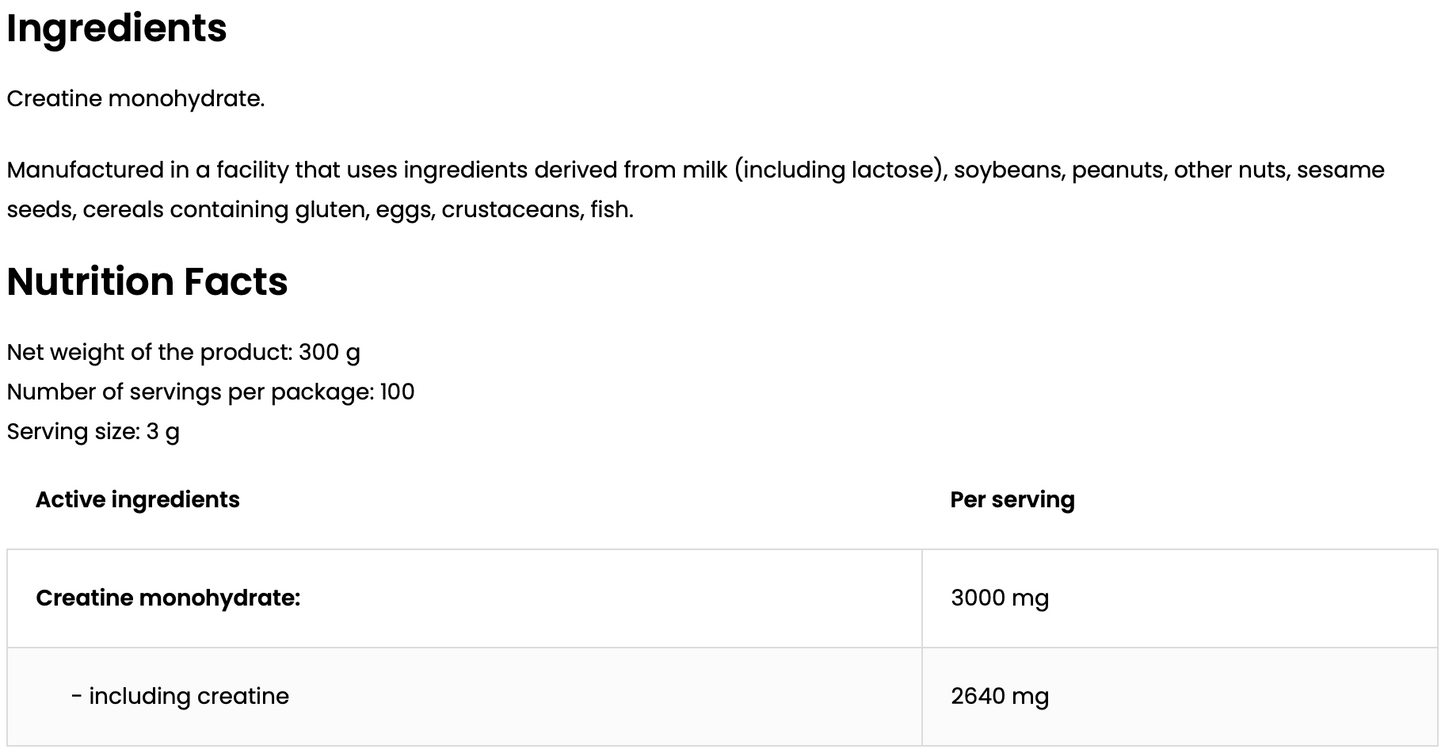Click the Nutrition Facts heading
Viewport: 1445px width, 753px height.
(x=147, y=282)
